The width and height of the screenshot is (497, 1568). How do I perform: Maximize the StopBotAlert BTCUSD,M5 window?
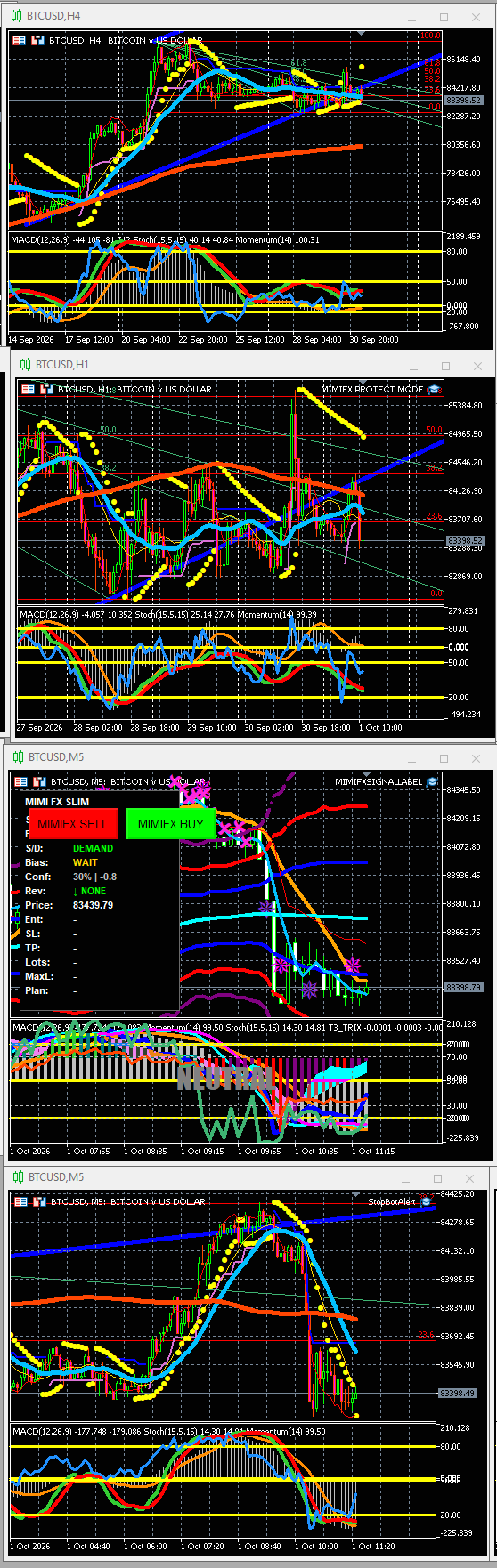[438, 1178]
